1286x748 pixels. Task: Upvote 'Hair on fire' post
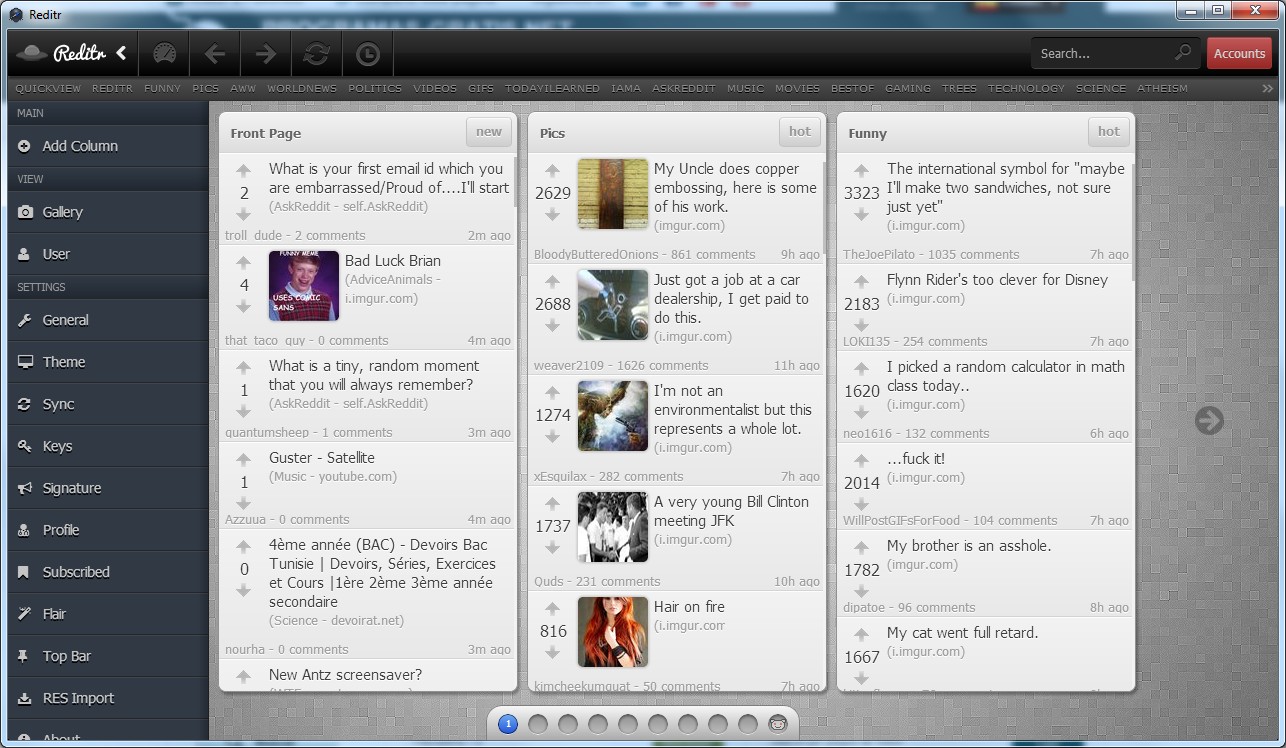552,608
